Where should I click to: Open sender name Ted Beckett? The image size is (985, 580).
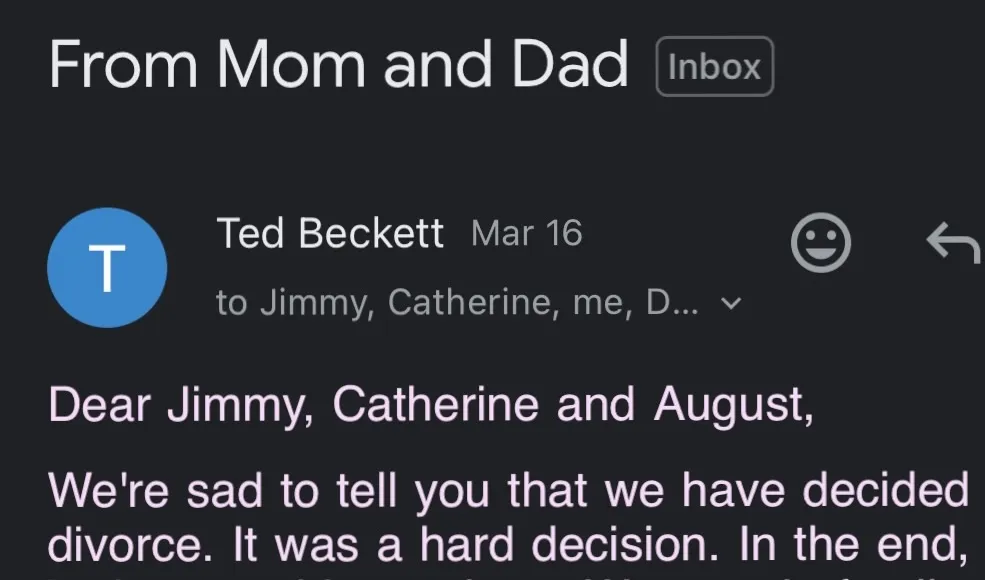pos(330,234)
